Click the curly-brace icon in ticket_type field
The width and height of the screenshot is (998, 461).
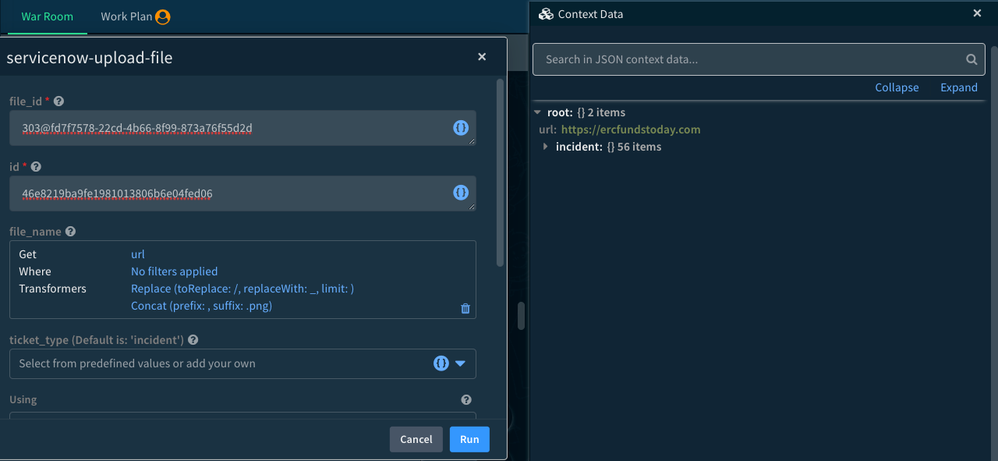point(440,364)
